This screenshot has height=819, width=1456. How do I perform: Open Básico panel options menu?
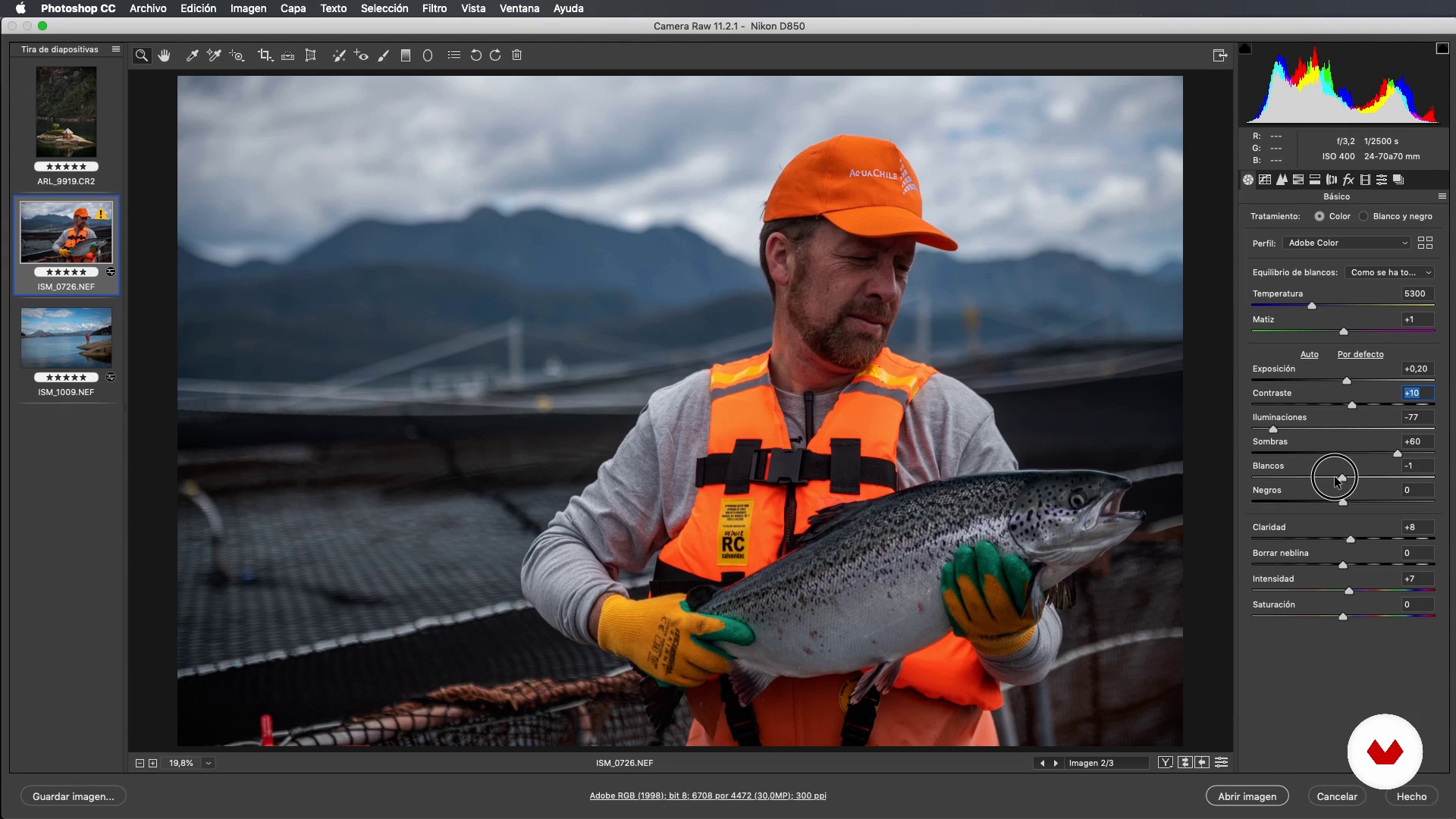click(x=1442, y=196)
